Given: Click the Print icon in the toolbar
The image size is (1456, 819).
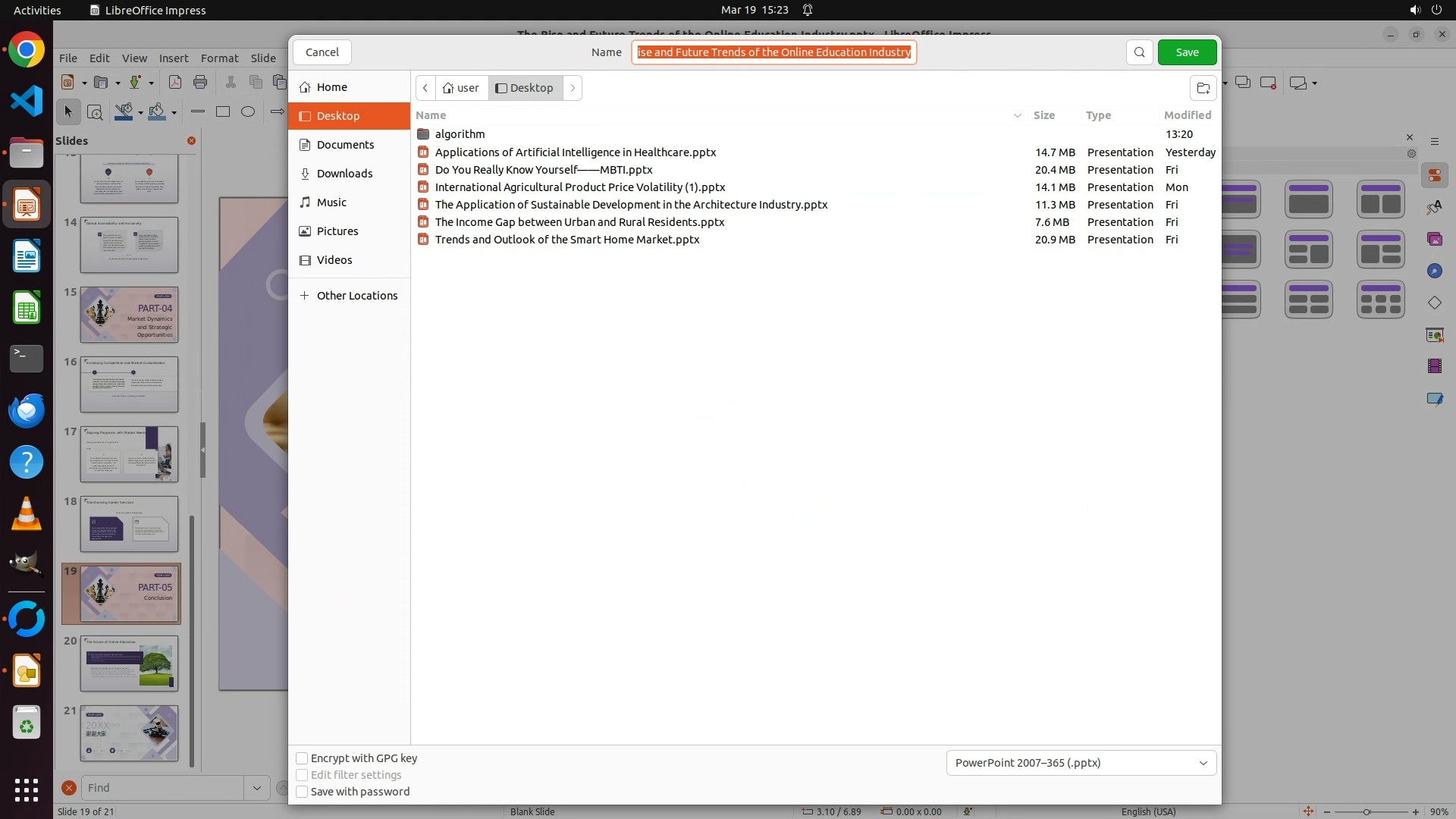Looking at the screenshot, I should point(200,83).
